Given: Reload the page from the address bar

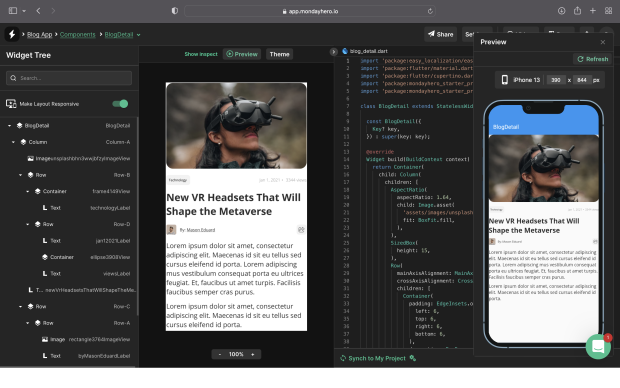Looking at the screenshot, I should 430,11.
